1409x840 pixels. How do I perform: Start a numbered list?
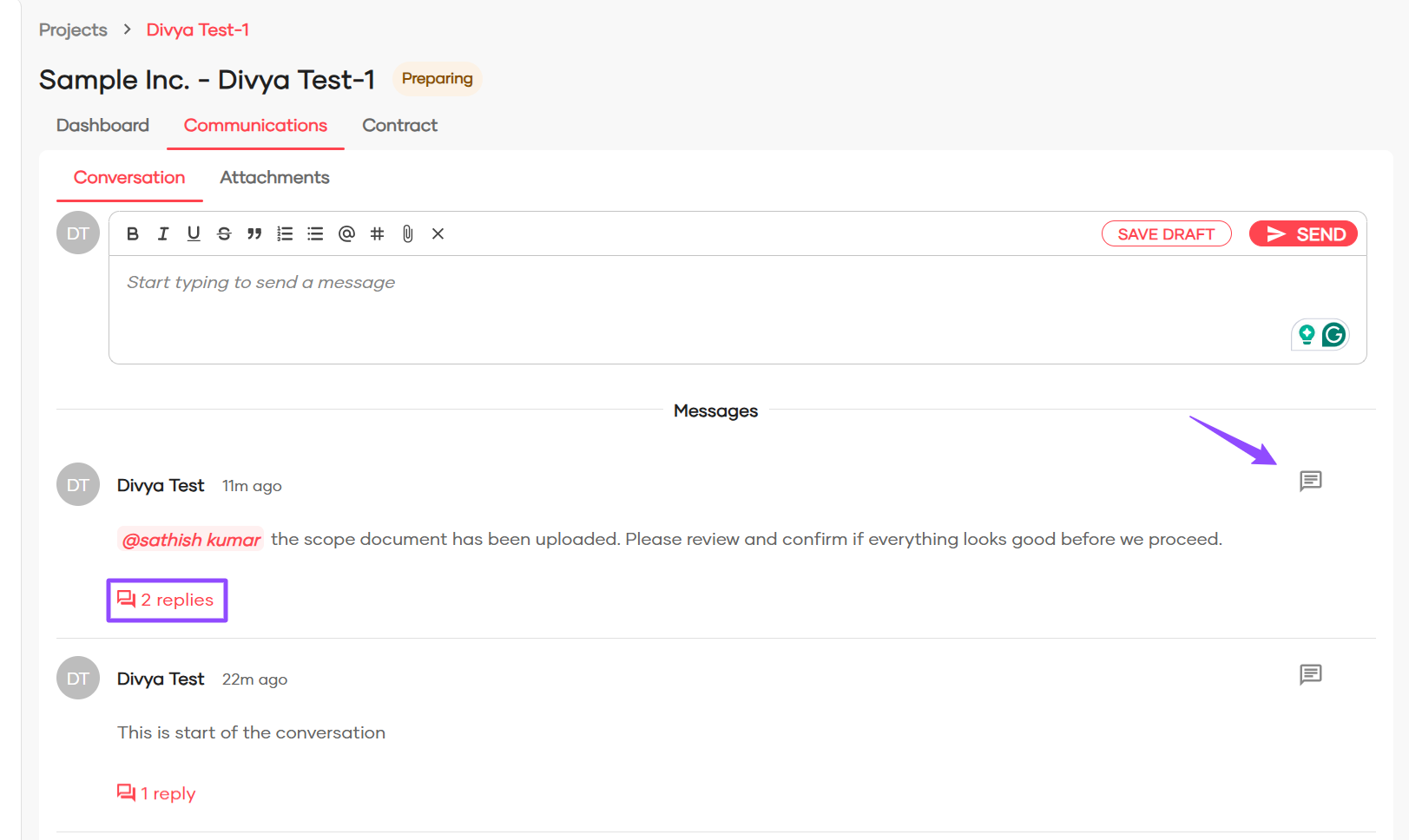(x=285, y=233)
